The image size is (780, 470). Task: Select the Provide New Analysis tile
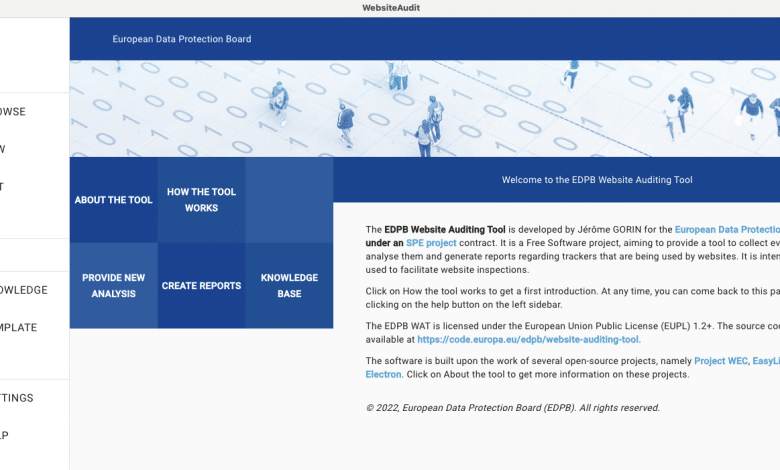pos(113,286)
